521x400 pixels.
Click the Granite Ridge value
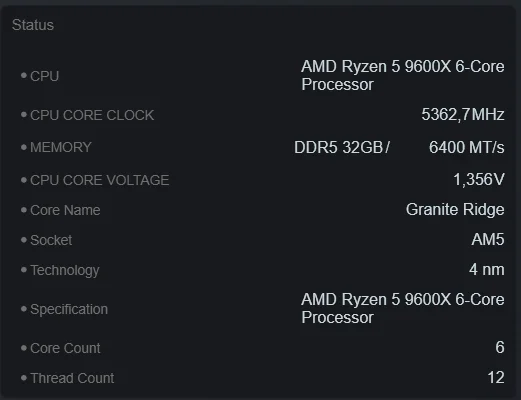point(455,210)
